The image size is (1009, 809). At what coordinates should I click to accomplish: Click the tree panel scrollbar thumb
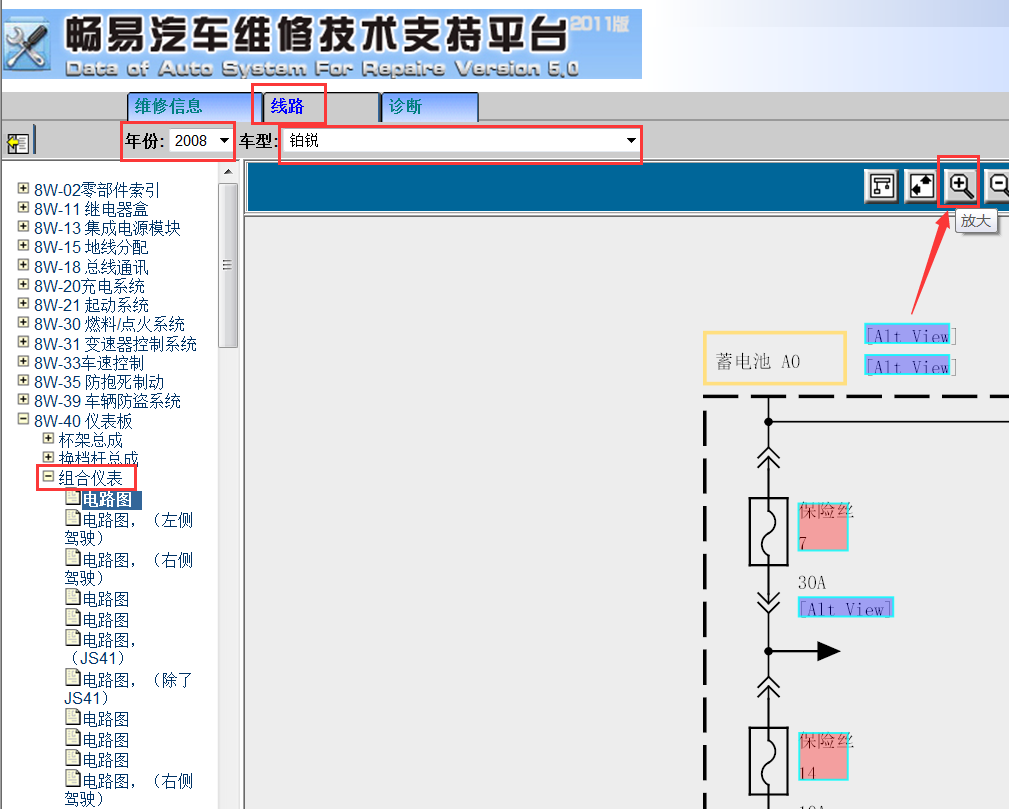(x=228, y=265)
